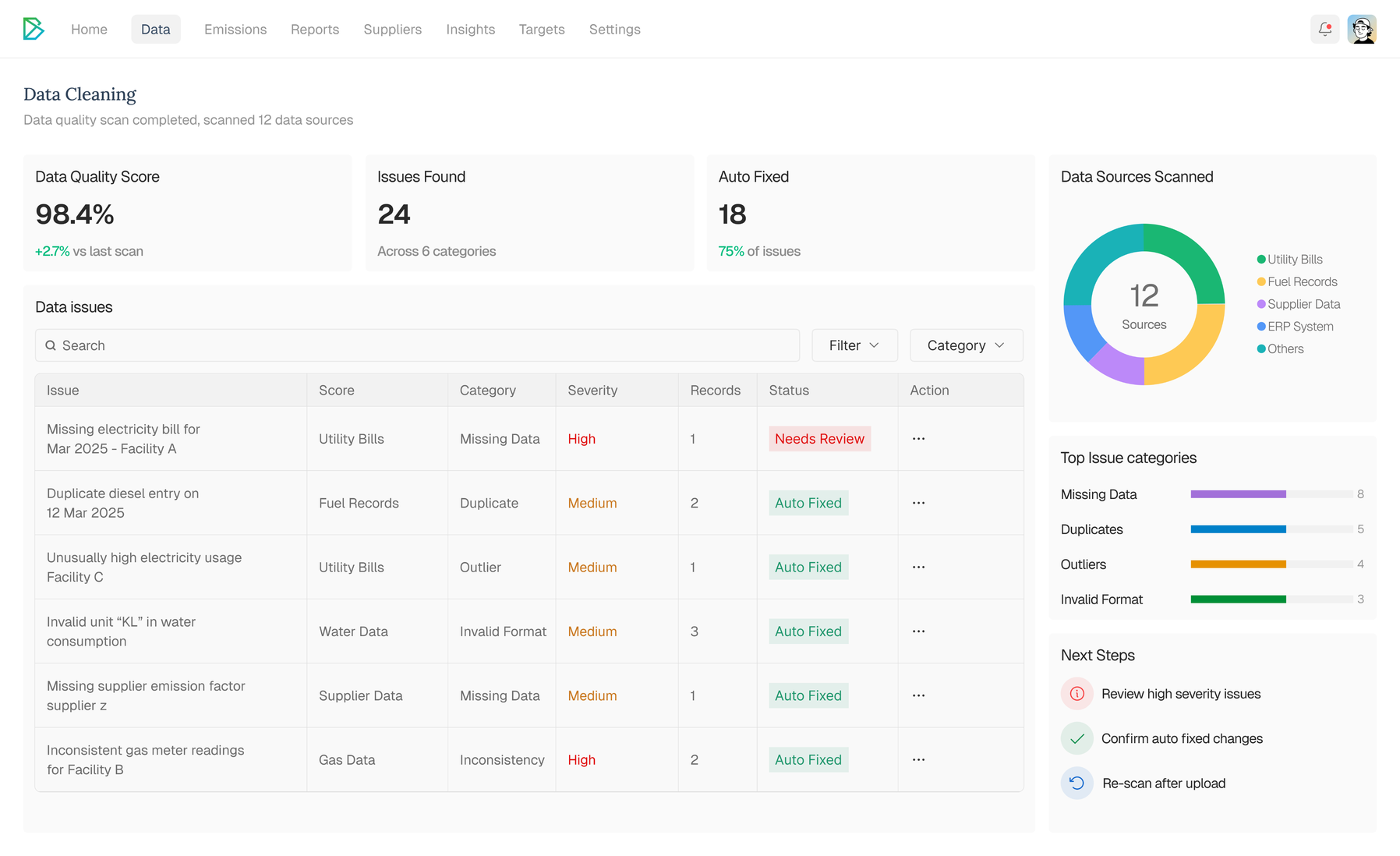The height and width of the screenshot is (856, 1400).
Task: Select the Data tab
Action: 156,29
